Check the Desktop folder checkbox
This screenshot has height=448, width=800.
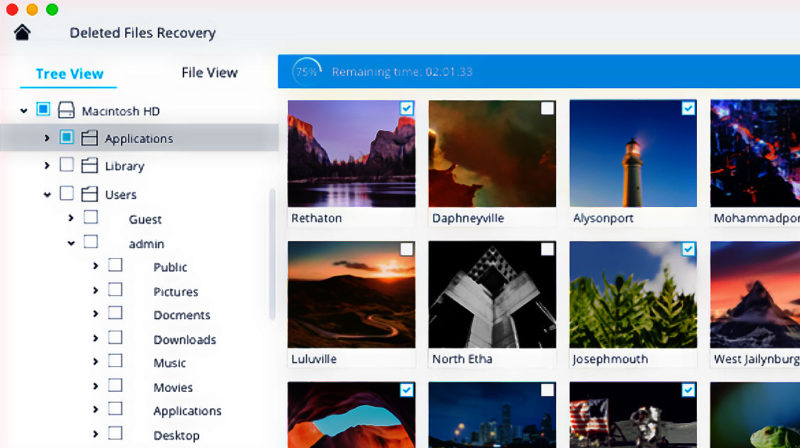(115, 433)
